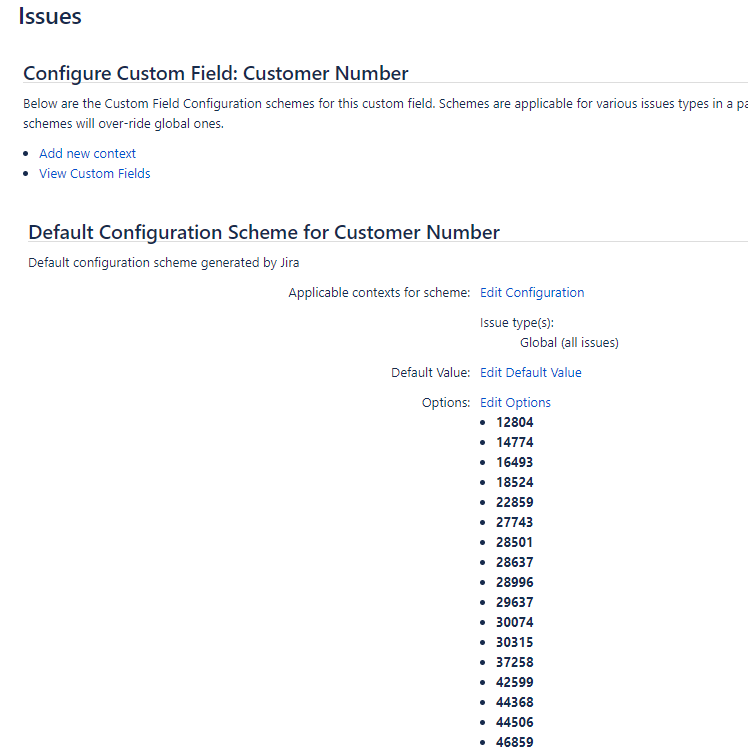Select the option 22859
The image size is (748, 755).
click(514, 502)
